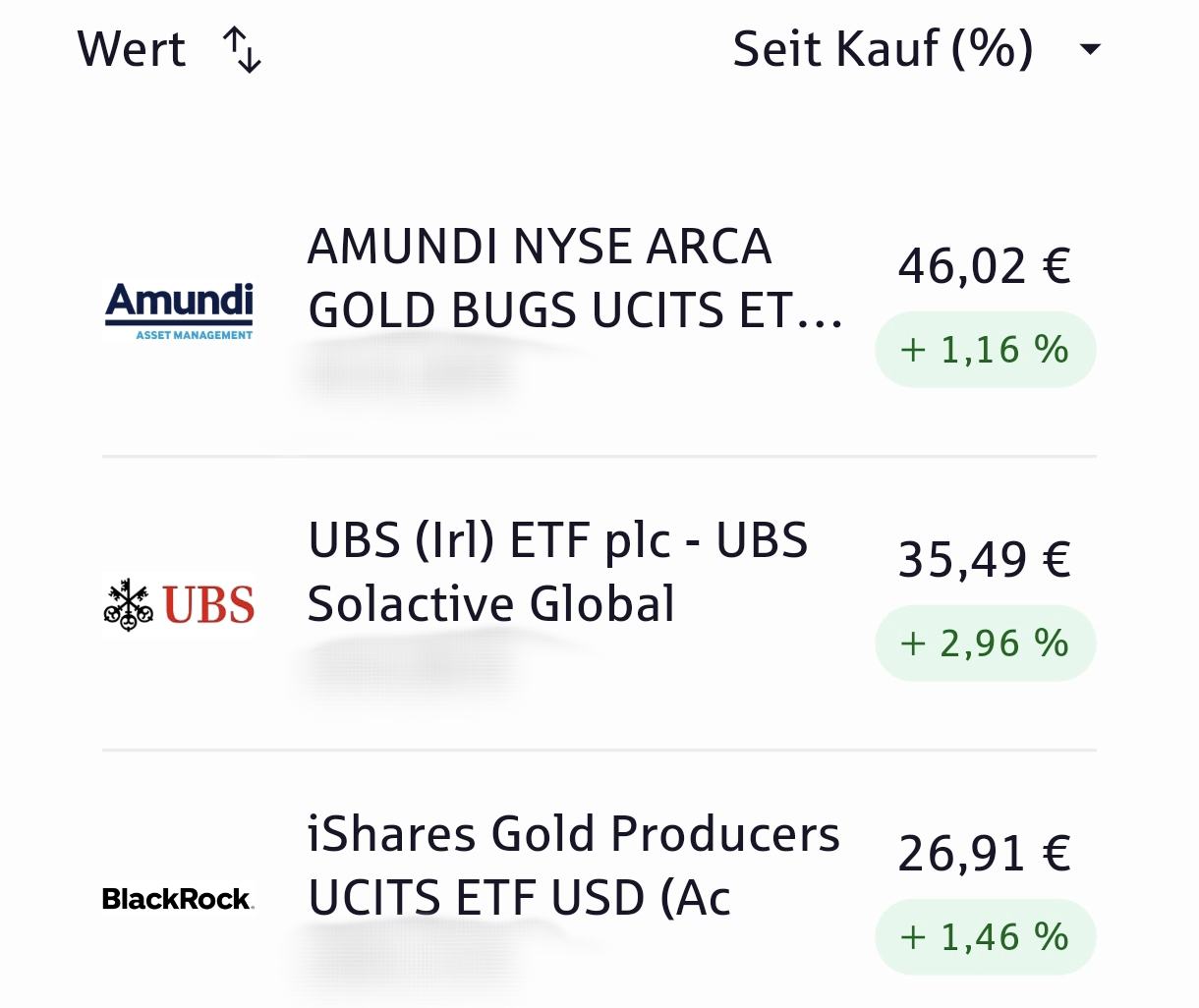This screenshot has height=1008, width=1199.
Task: Open the Seit Kauf (%) dropdown arrow
Action: [x=1090, y=49]
